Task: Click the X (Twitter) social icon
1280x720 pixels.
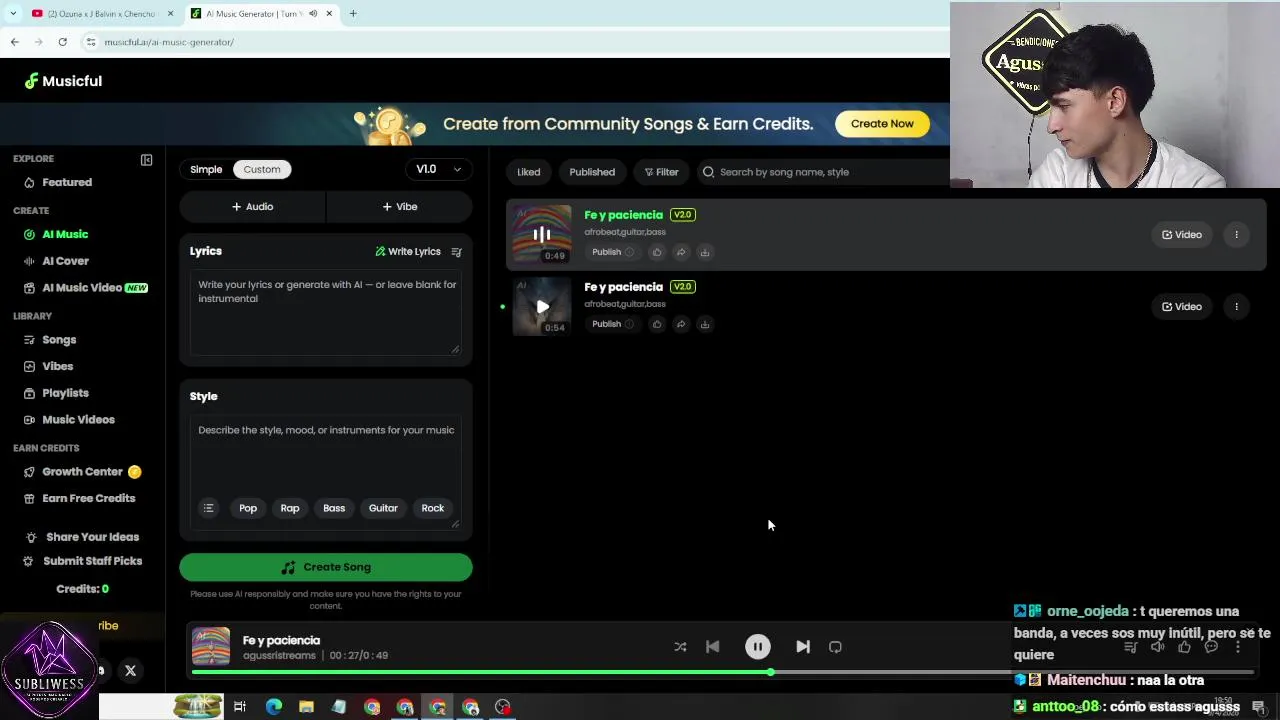Action: [x=130, y=671]
